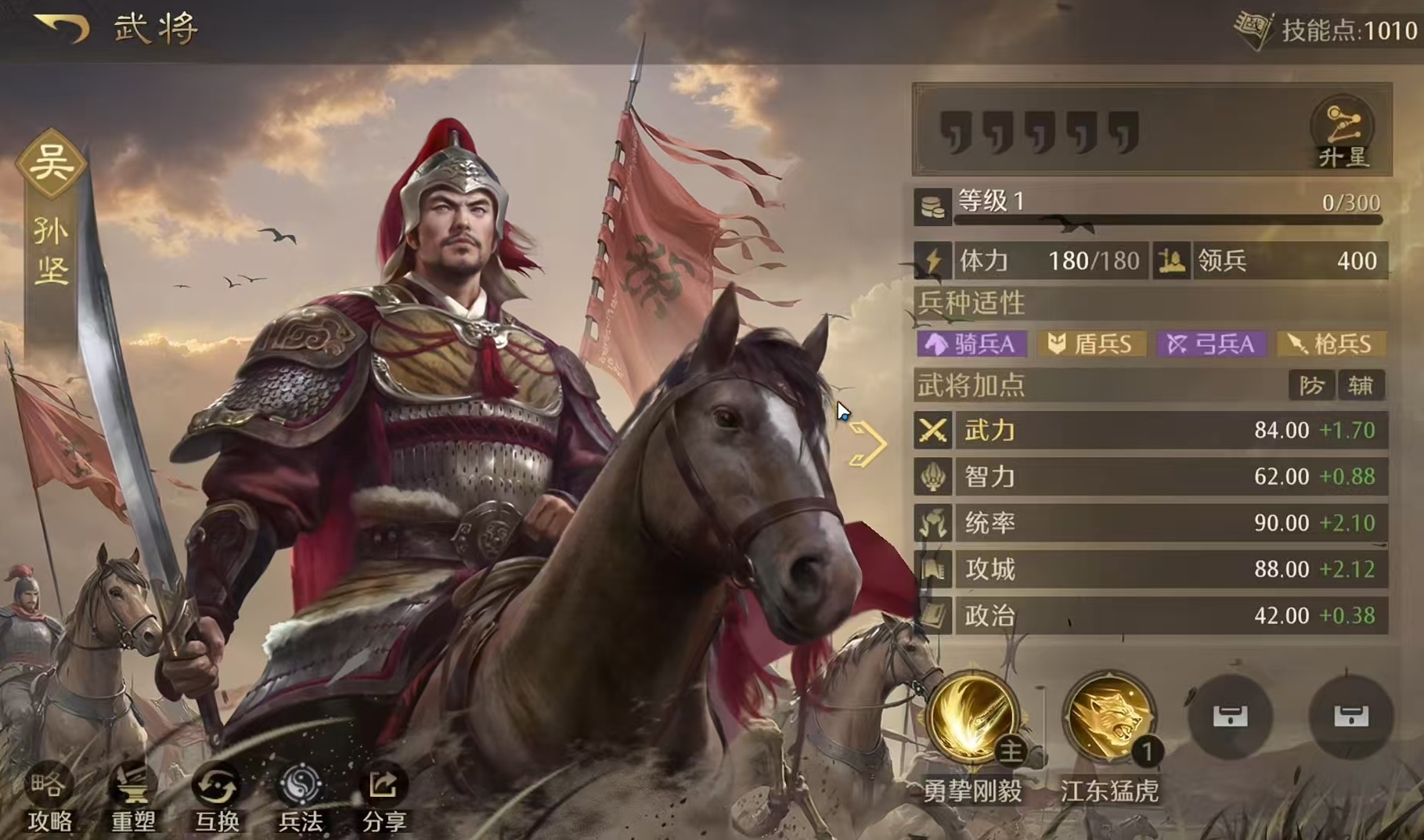Open the last empty skill slot
Screen dimensions: 1424x840
click(1351, 716)
